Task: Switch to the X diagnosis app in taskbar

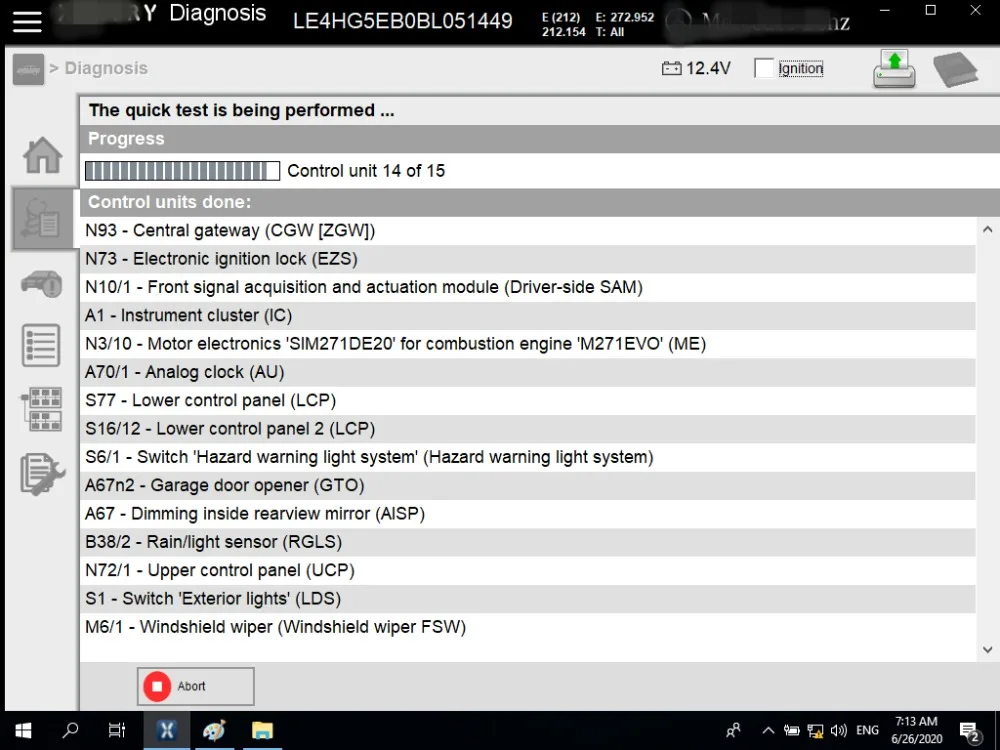Action: (x=166, y=730)
